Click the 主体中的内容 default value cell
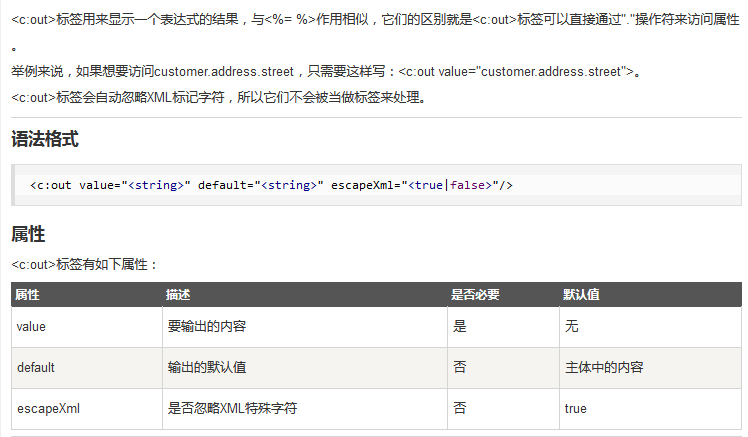 605,368
